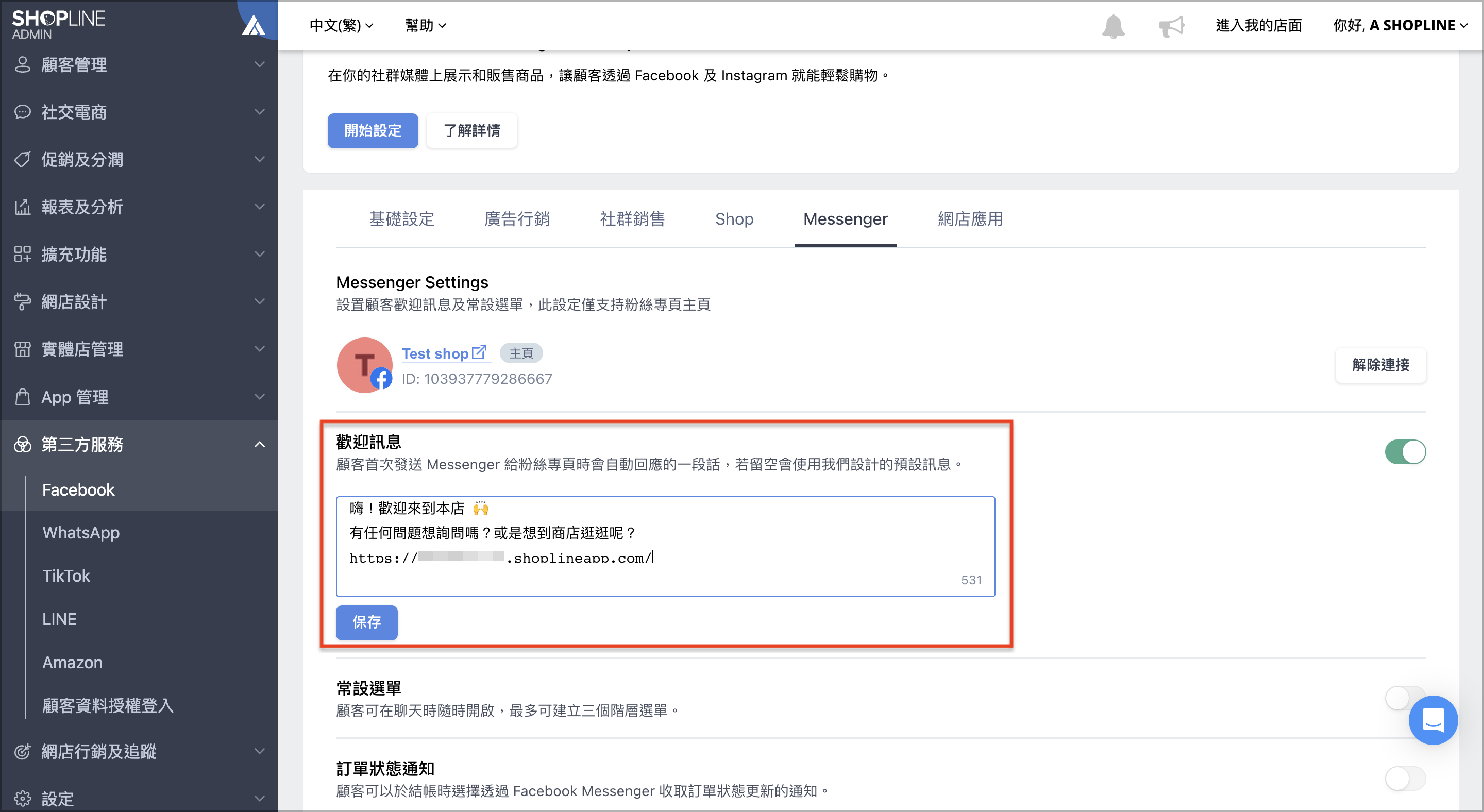The height and width of the screenshot is (812, 1484).
Task: Click the third-party services icon
Action: coord(23,444)
